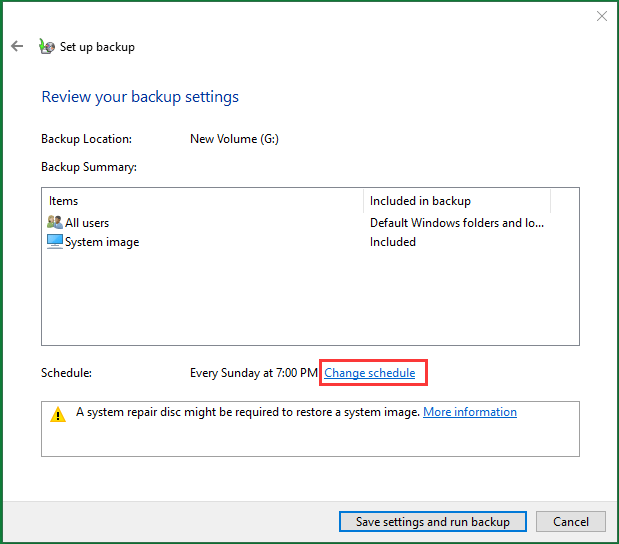The height and width of the screenshot is (544, 619).
Task: Click the Every Sunday at 7:00 PM text
Action: point(254,373)
